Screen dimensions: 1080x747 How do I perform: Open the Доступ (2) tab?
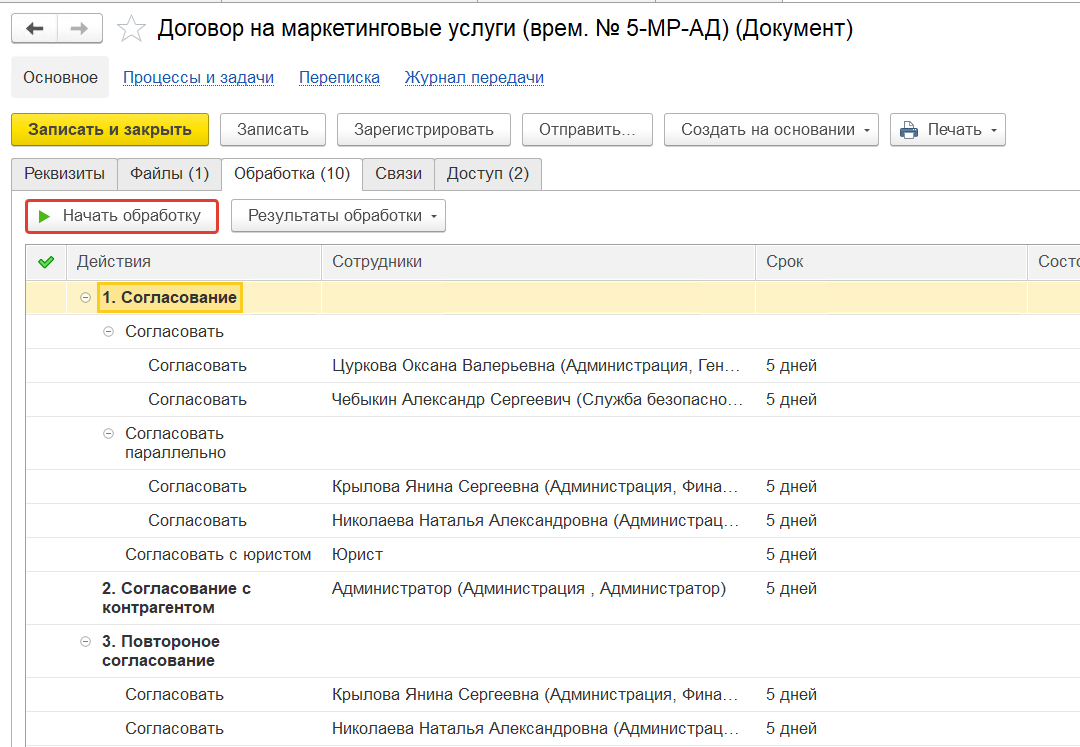point(487,174)
